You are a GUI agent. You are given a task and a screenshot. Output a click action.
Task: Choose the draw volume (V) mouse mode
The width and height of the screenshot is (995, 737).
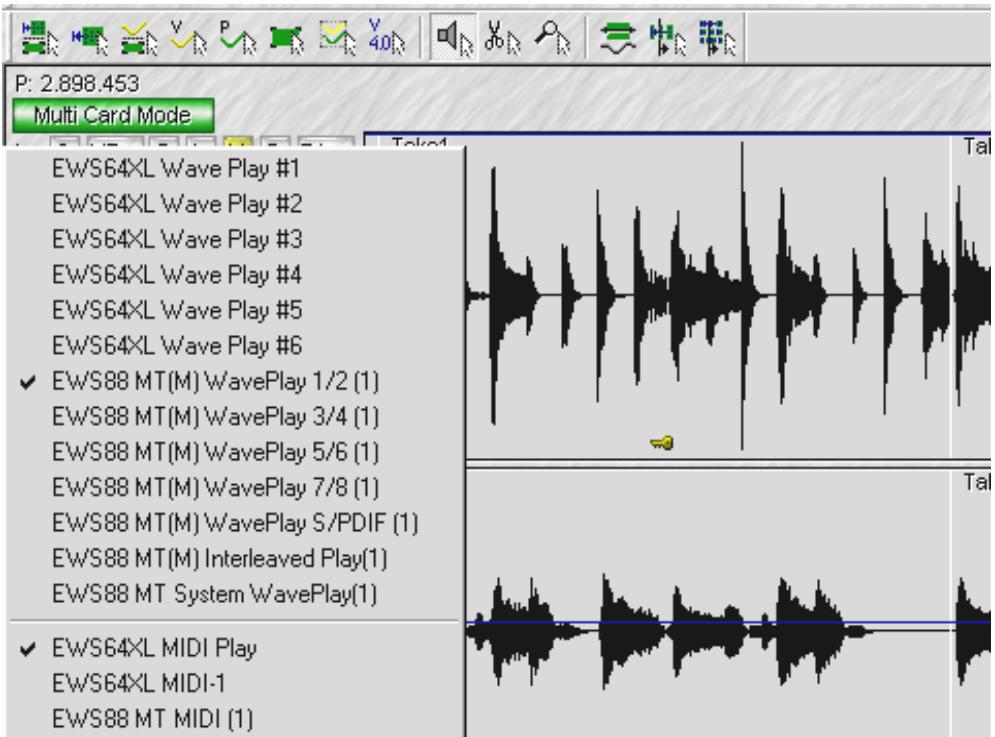click(x=188, y=37)
